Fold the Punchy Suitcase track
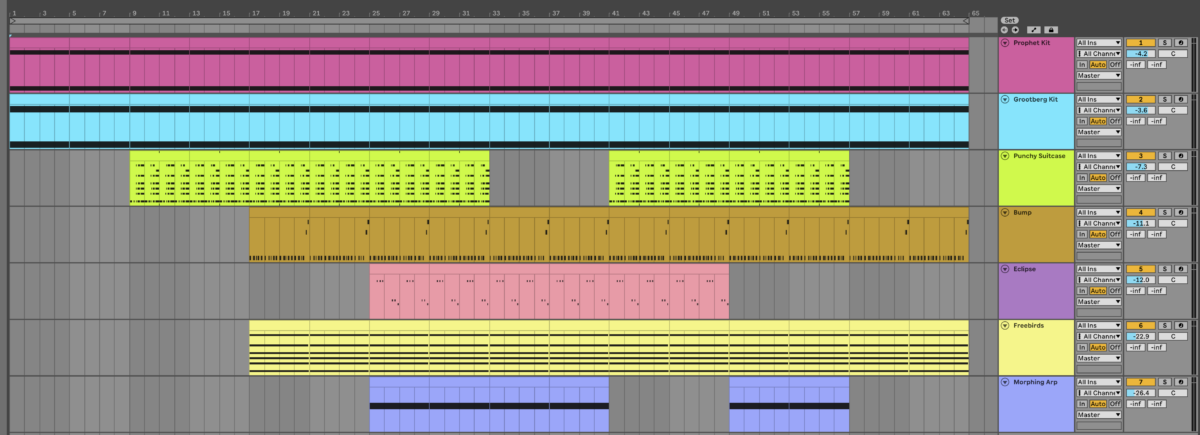 coord(1005,156)
